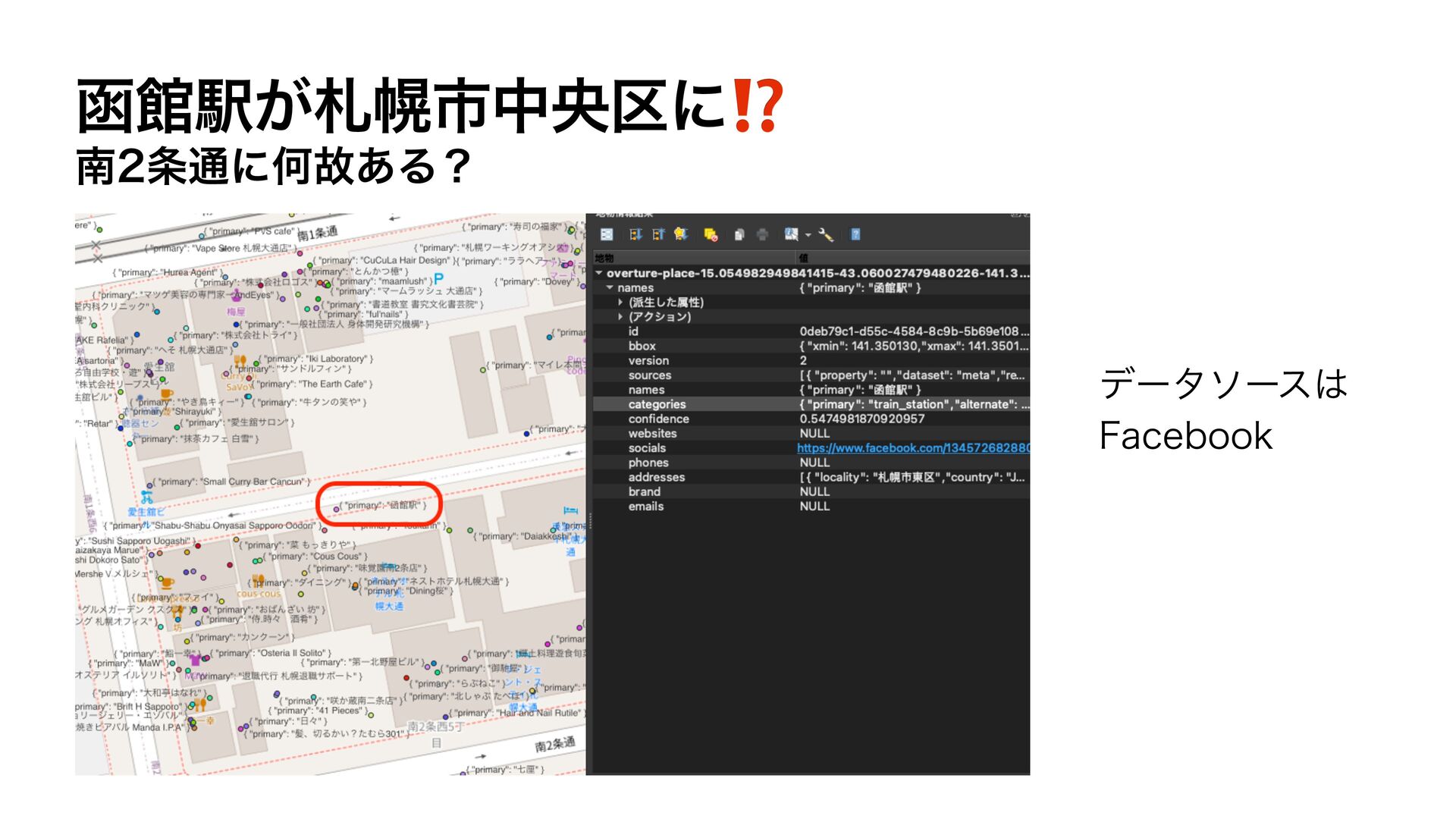Screen dimensions: 1456x819
Task: Click Copy Selected Feature to Clipboard icon
Action: tap(739, 235)
